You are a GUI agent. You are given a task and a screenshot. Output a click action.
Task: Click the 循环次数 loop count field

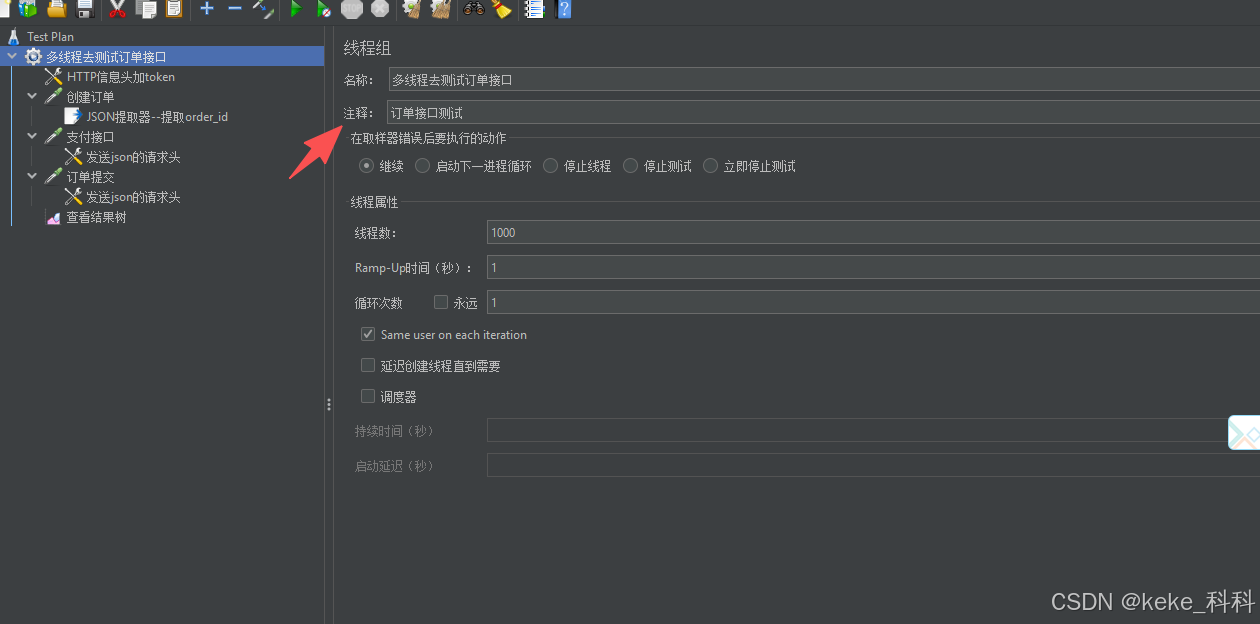point(873,302)
